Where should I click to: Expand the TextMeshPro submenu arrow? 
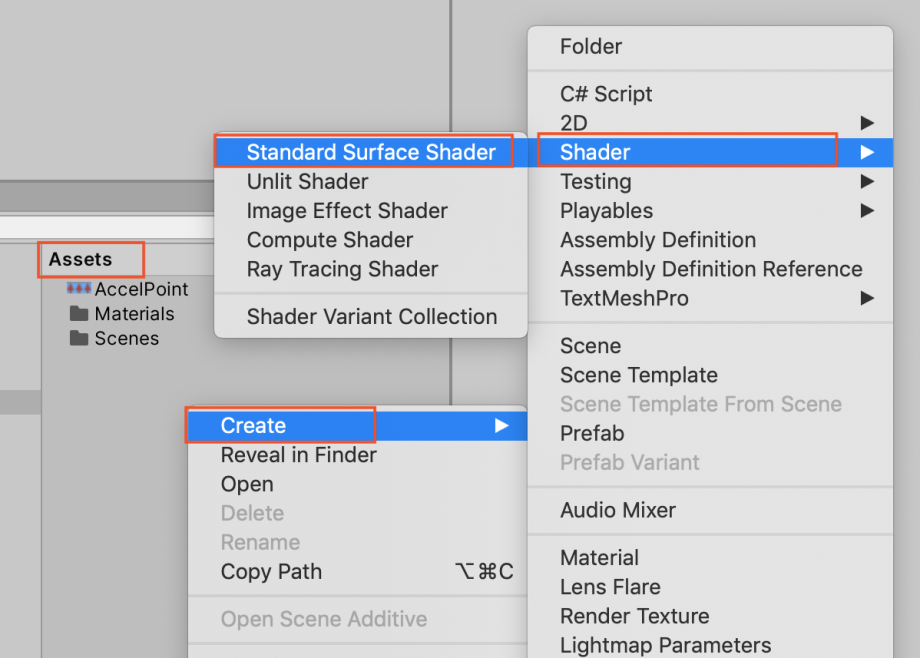point(866,298)
